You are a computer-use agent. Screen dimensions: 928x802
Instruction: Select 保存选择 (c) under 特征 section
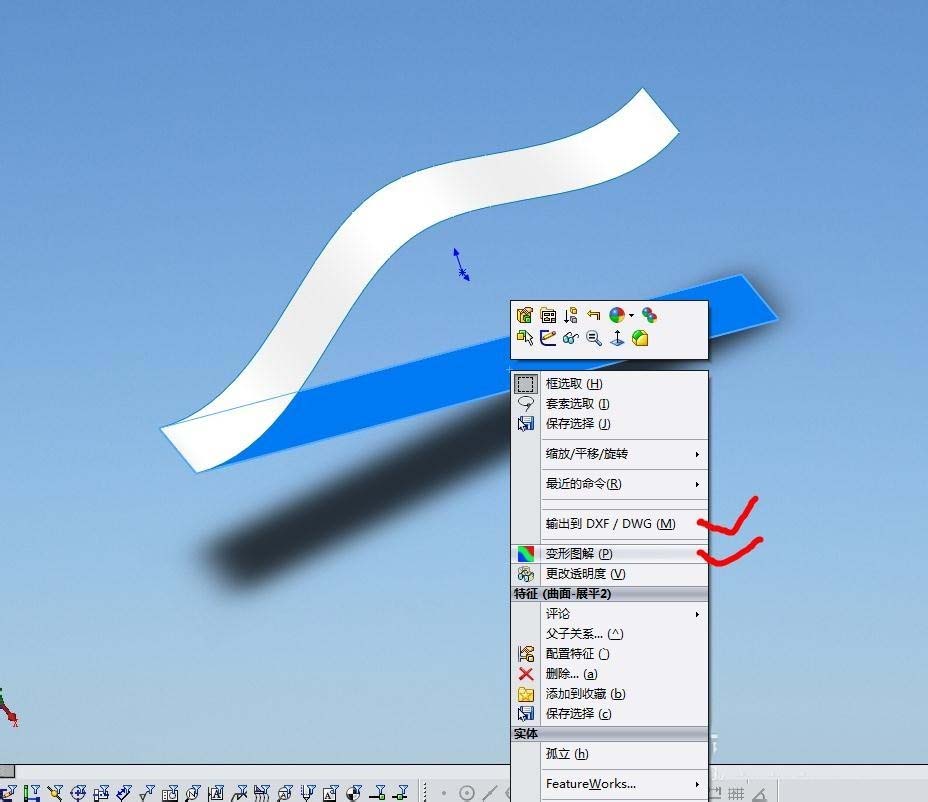(610, 714)
